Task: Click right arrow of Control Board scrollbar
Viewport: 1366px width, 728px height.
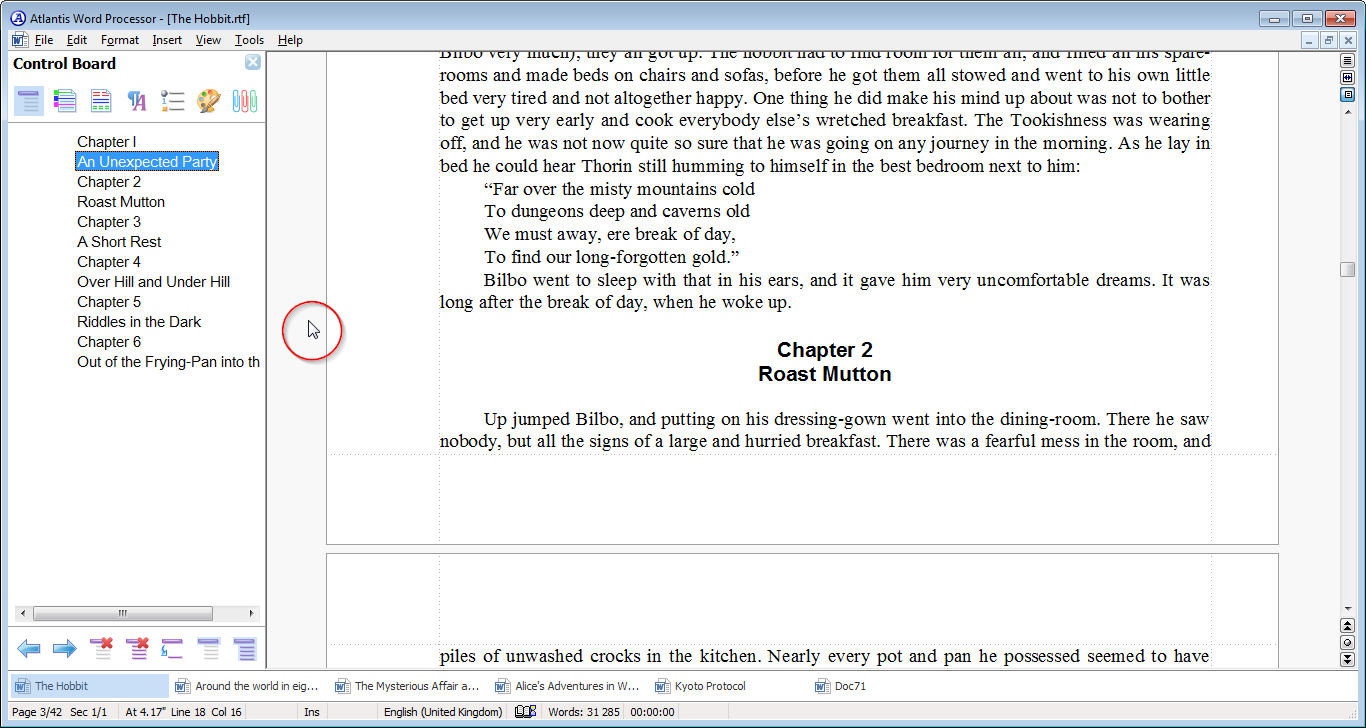Action: pos(251,614)
